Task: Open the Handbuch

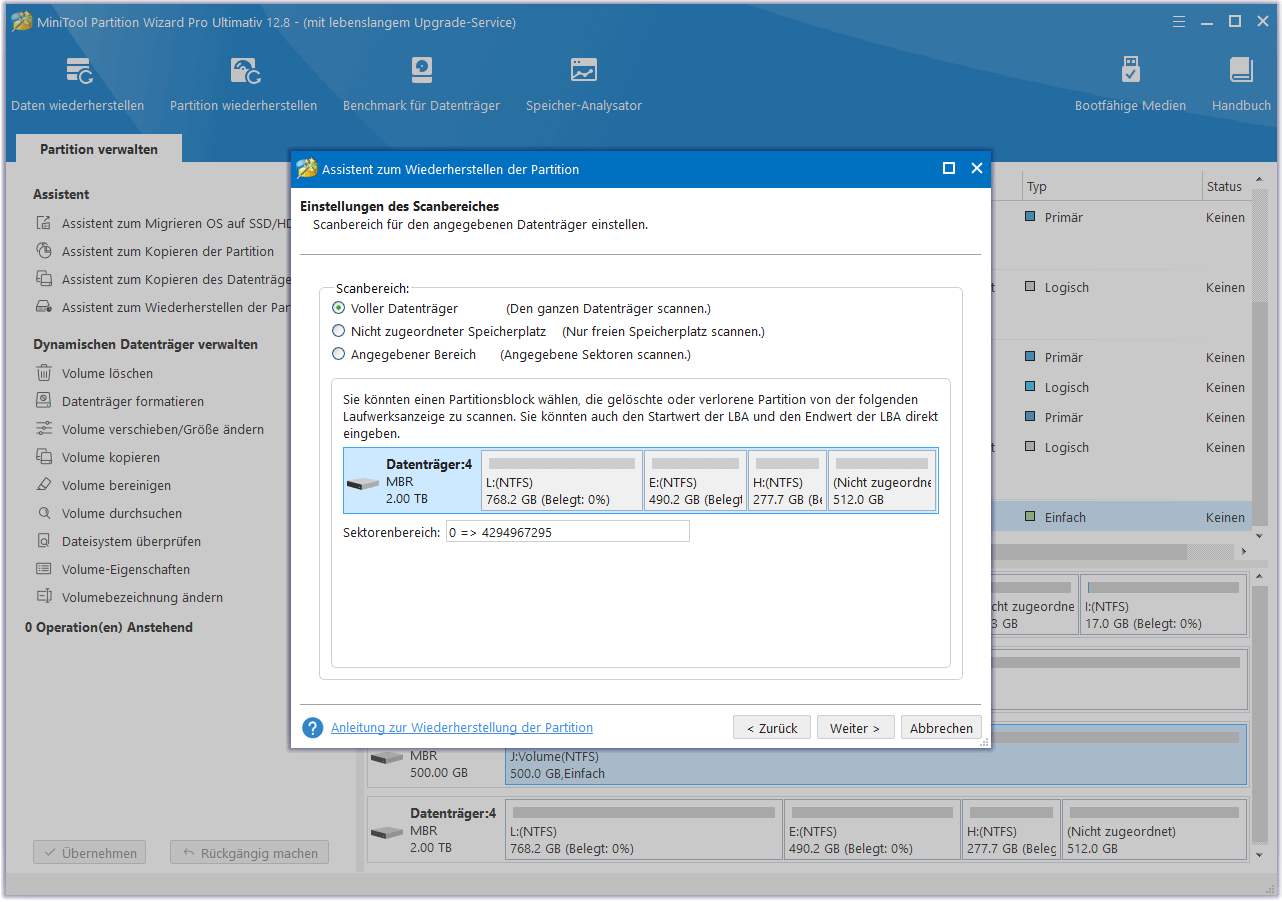Action: tap(1241, 85)
